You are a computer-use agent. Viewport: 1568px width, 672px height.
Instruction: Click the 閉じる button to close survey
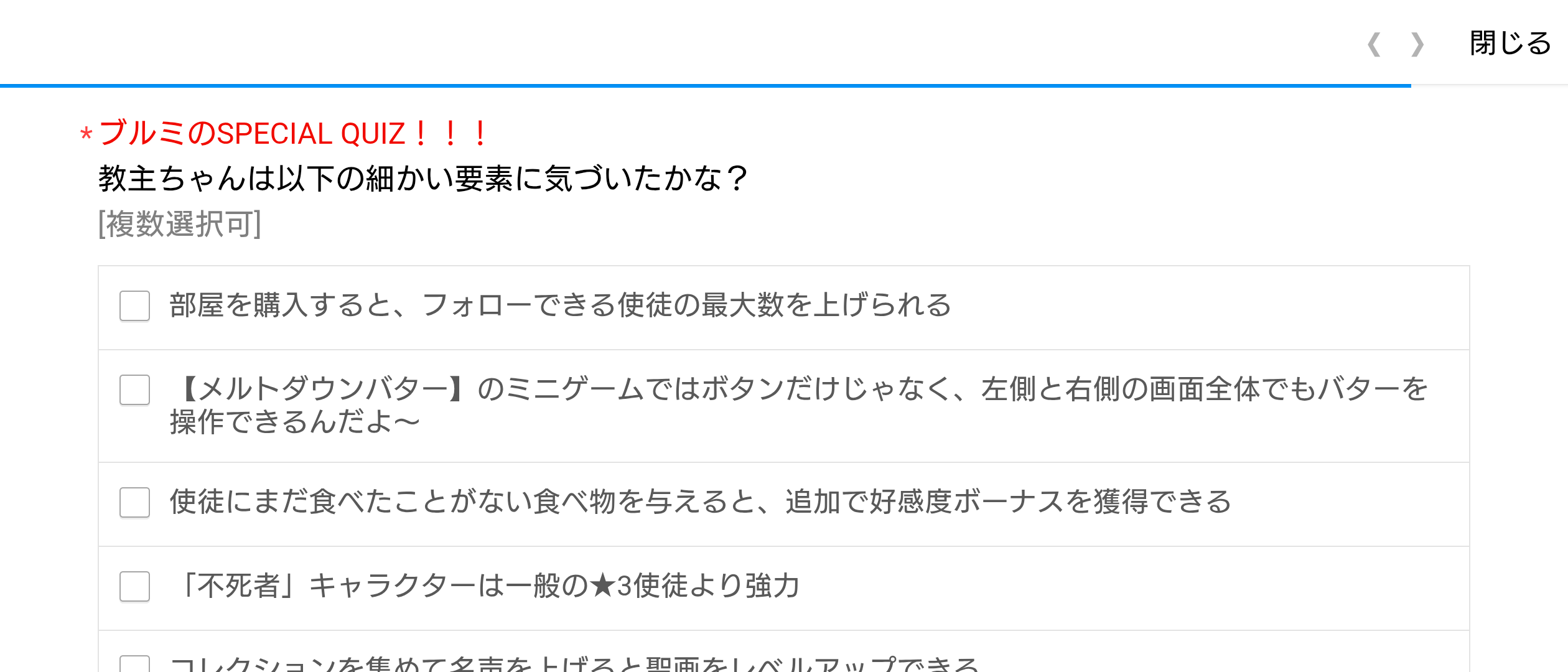(1510, 44)
